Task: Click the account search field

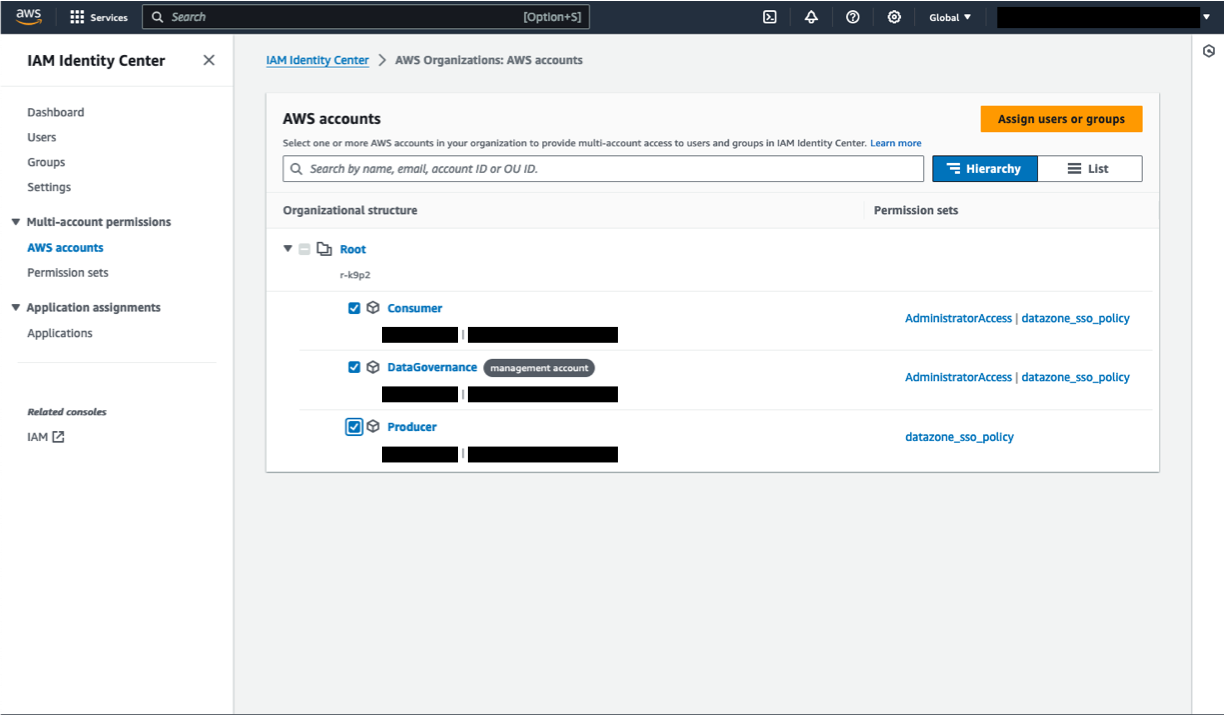Action: [603, 169]
